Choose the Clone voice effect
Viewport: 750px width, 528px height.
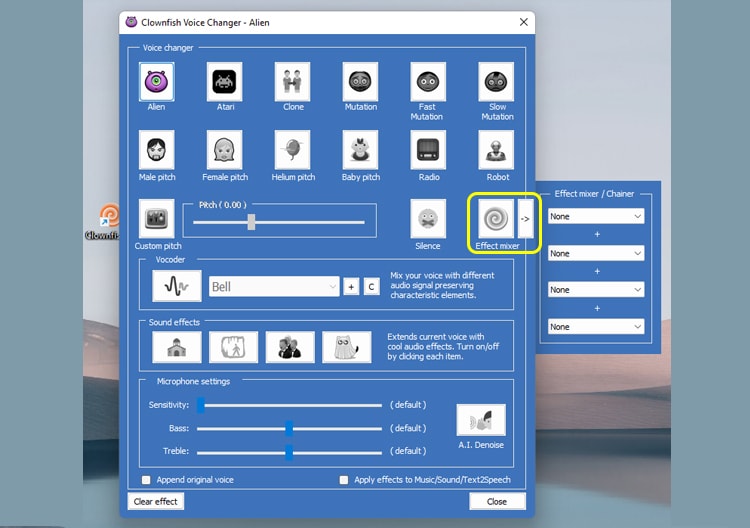pyautogui.click(x=292, y=82)
